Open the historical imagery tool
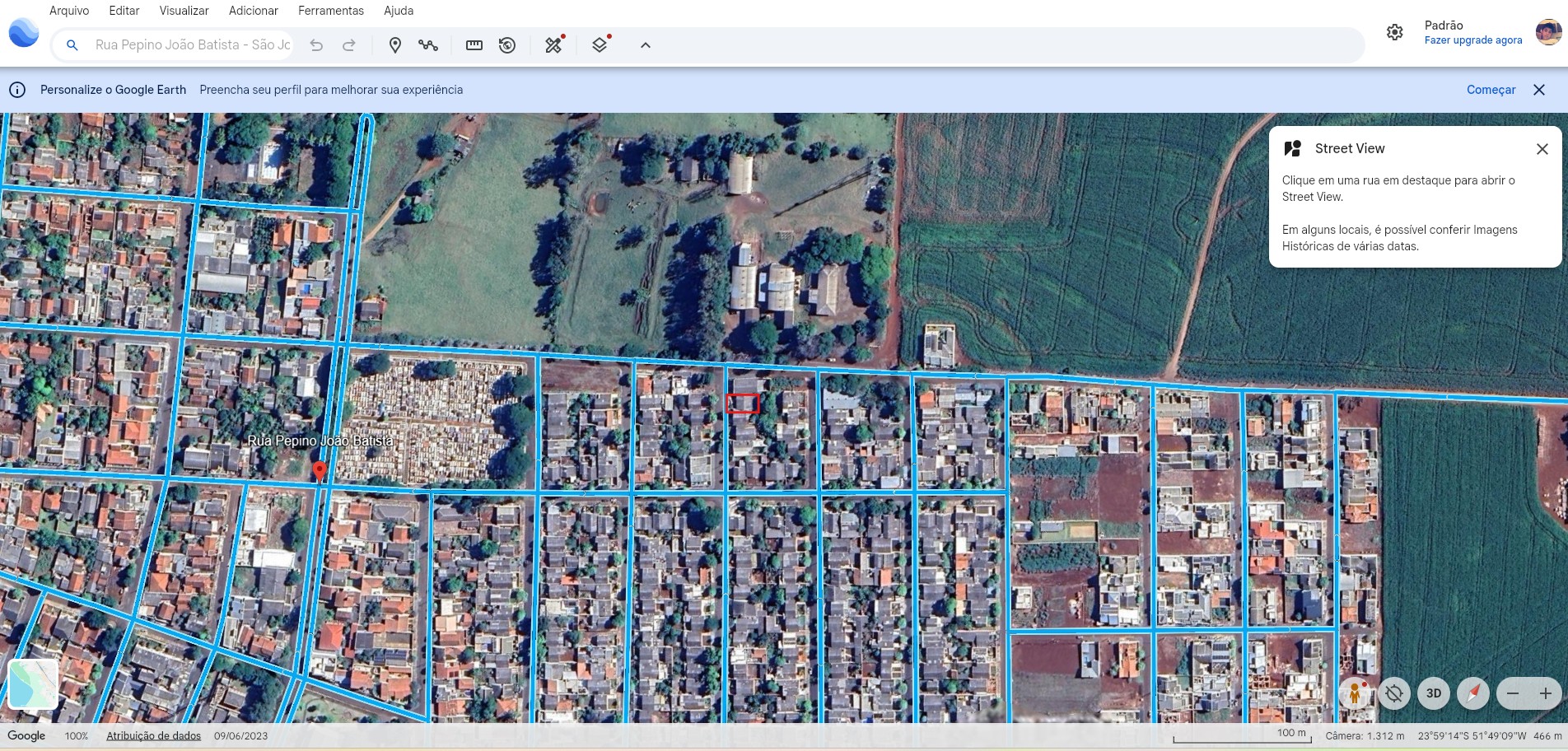The height and width of the screenshot is (751, 1568). click(507, 45)
